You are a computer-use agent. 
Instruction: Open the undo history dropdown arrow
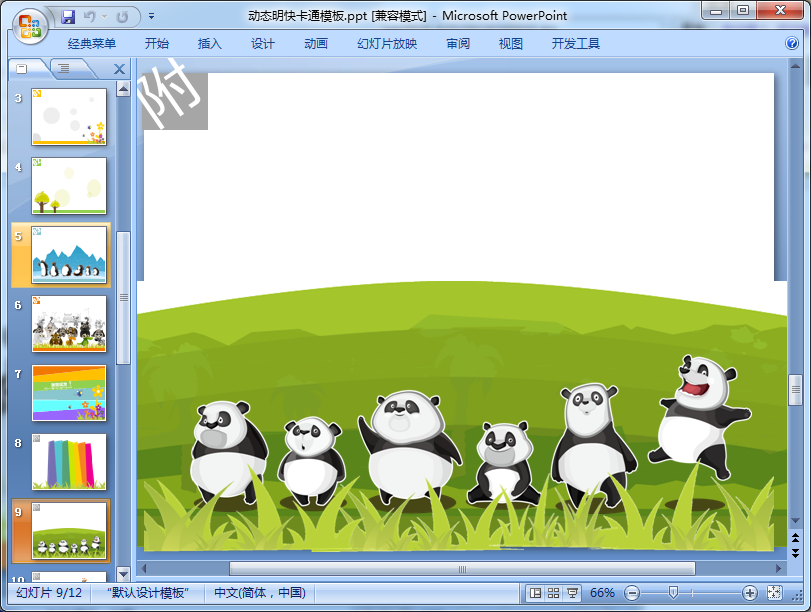pyautogui.click(x=104, y=17)
